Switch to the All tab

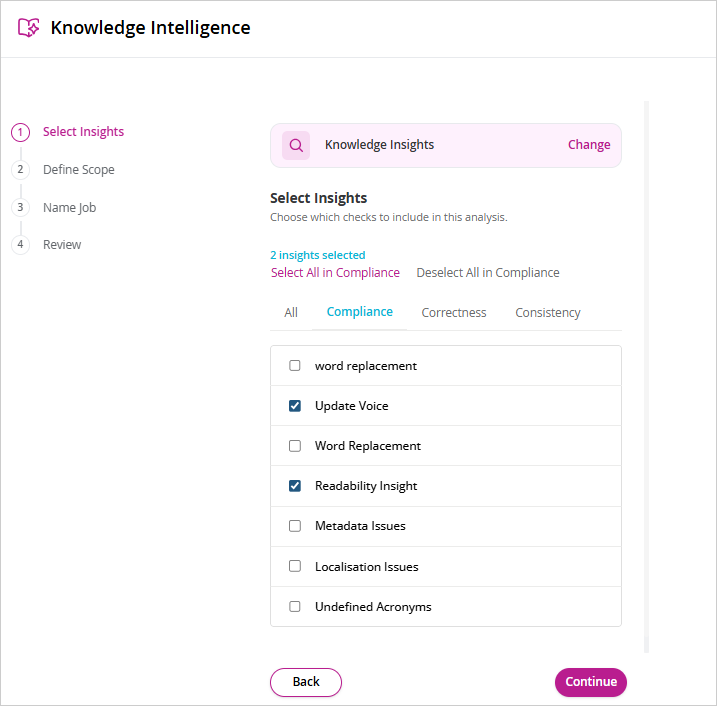click(x=291, y=313)
